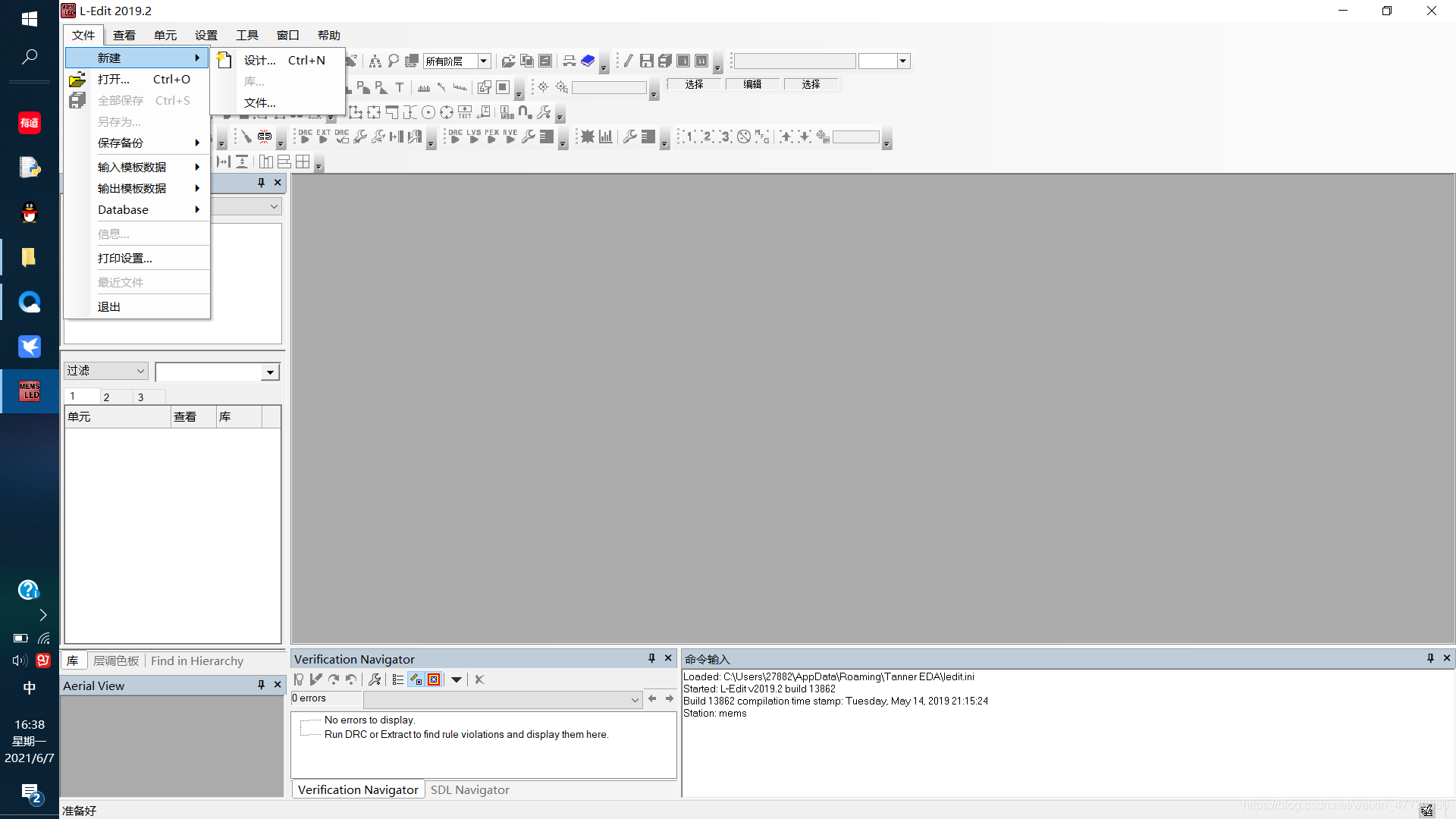Toggle the pin on Aerial View panel
This screenshot has height=819, width=1456.
coord(261,685)
